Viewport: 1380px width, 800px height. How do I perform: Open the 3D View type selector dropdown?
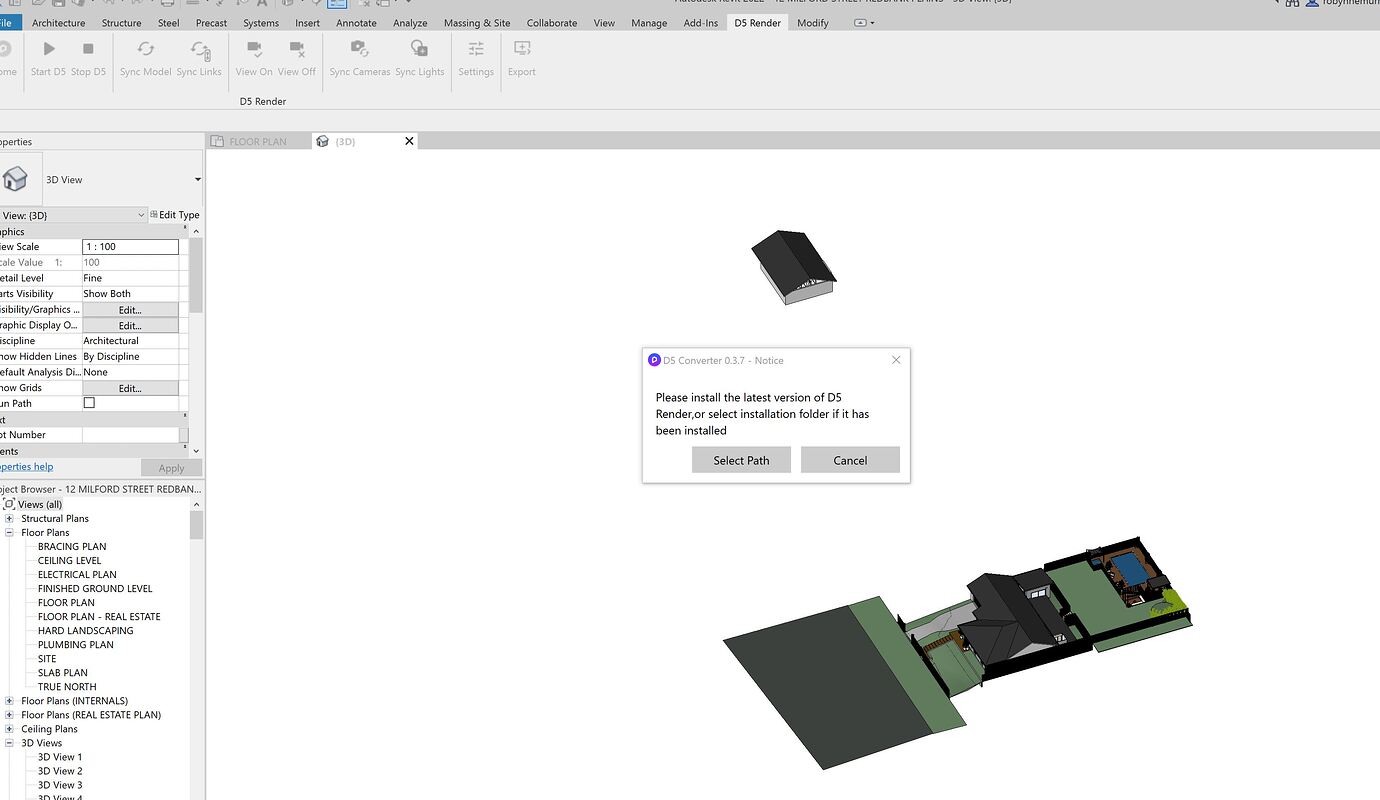point(197,180)
